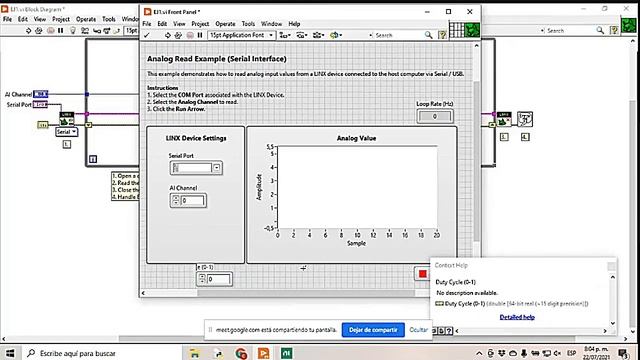Click Step Over in Block Diagram toolbar
640x360 pixels.
pyautogui.click(x=107, y=31)
